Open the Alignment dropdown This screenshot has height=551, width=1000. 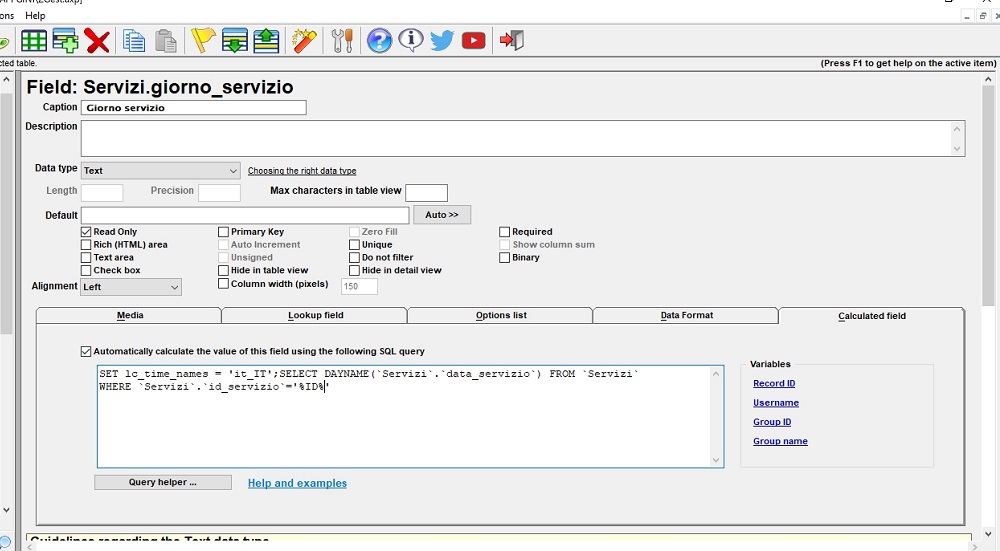coord(131,287)
